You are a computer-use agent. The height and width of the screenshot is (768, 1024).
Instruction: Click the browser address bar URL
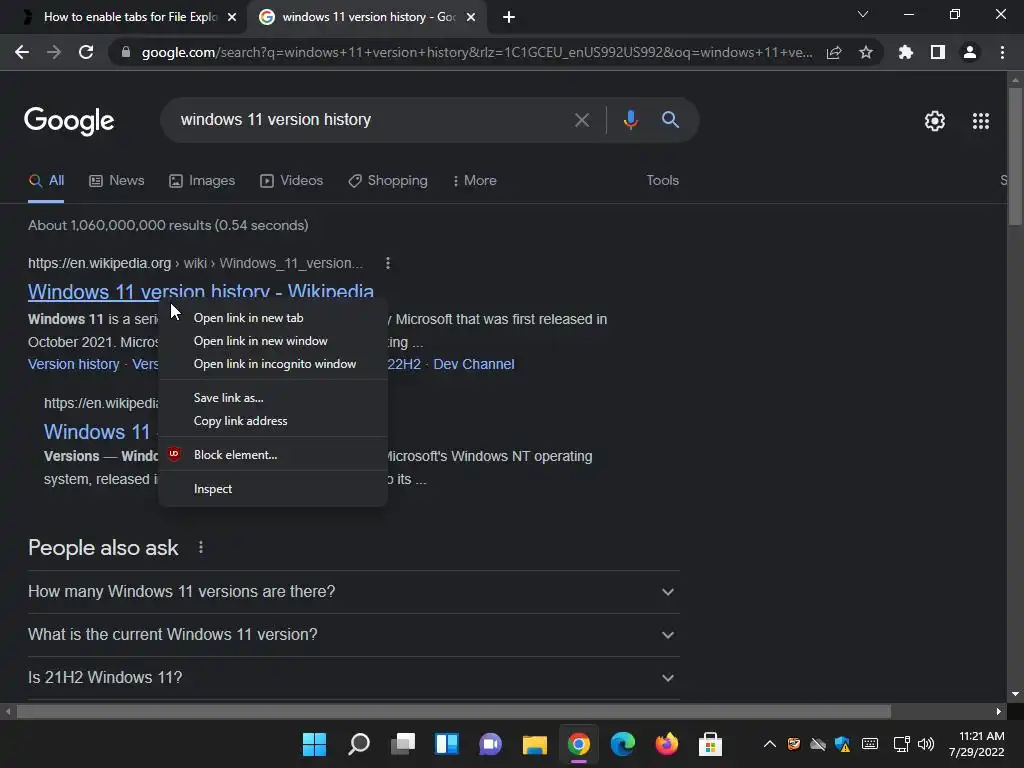[477, 52]
